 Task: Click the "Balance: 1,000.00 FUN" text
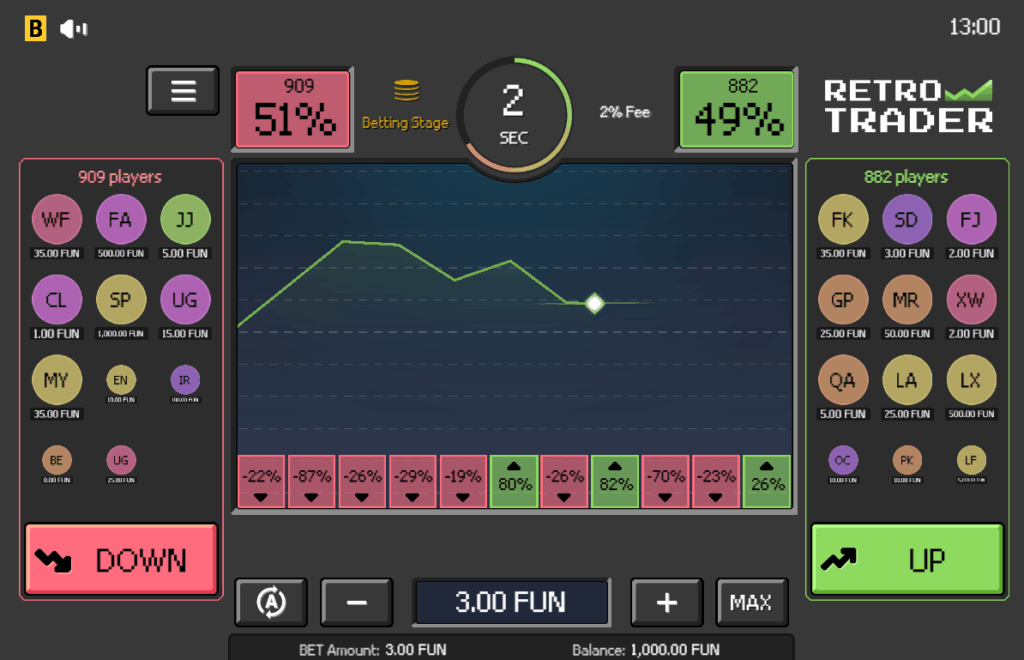[646, 650]
